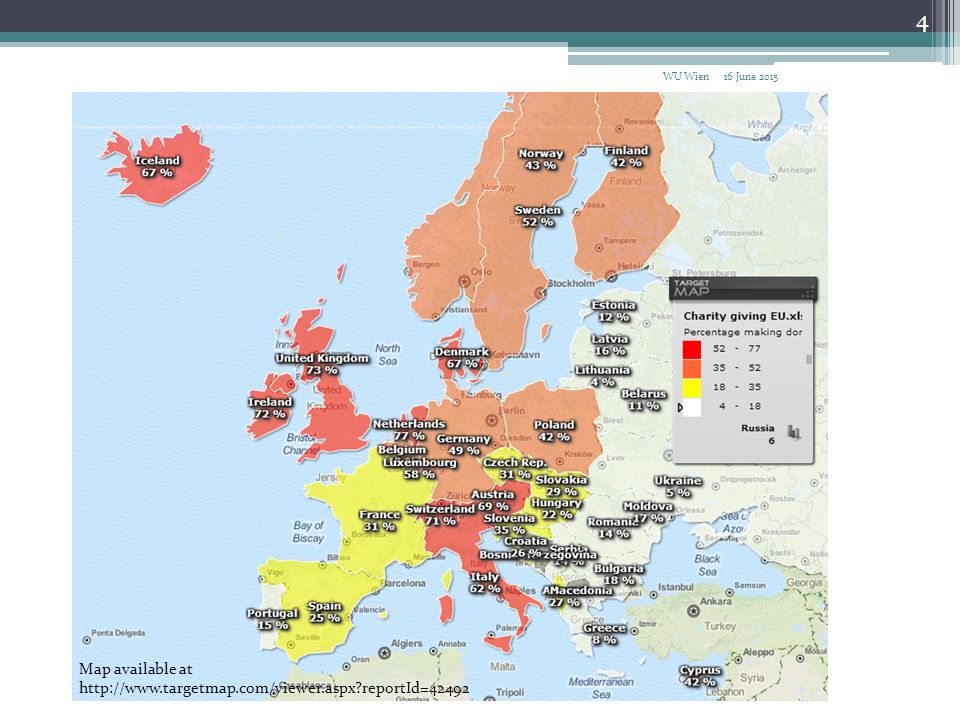Click the Charity giving EU legend title
The width and height of the screenshot is (960, 720).
coord(743,317)
